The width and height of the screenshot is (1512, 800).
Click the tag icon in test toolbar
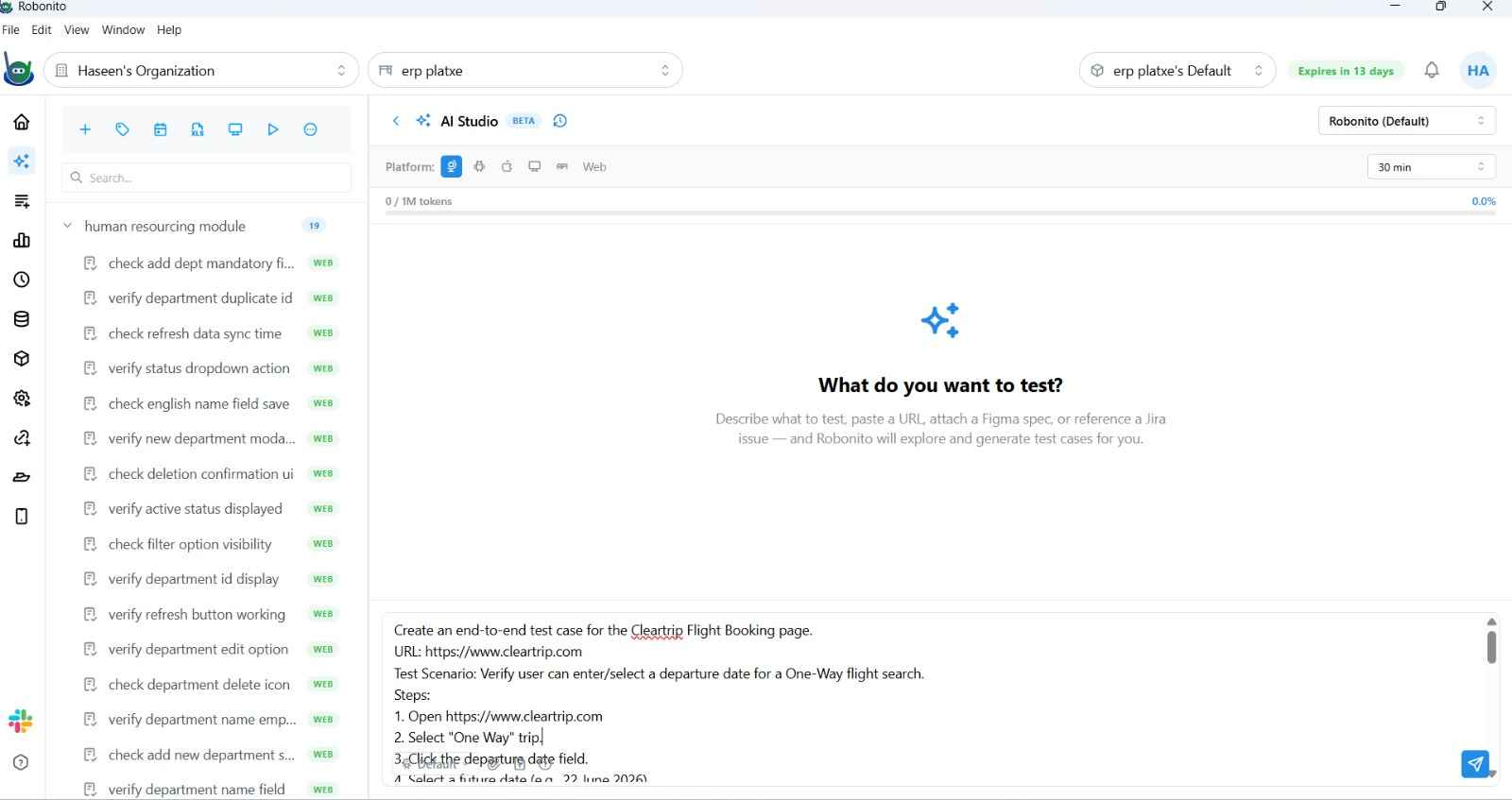coord(123,129)
